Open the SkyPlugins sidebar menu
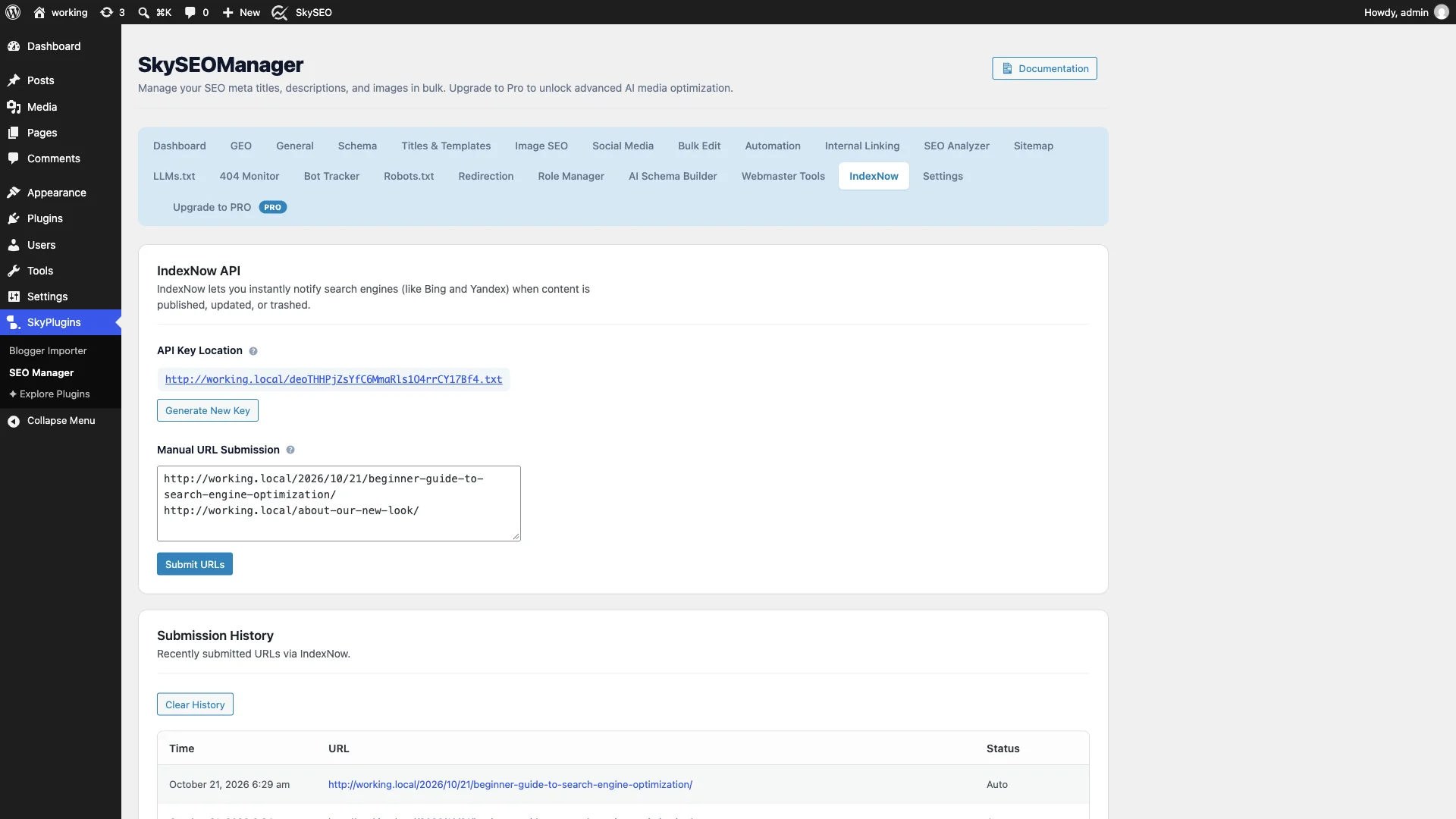This screenshot has height=819, width=1456. (61, 322)
